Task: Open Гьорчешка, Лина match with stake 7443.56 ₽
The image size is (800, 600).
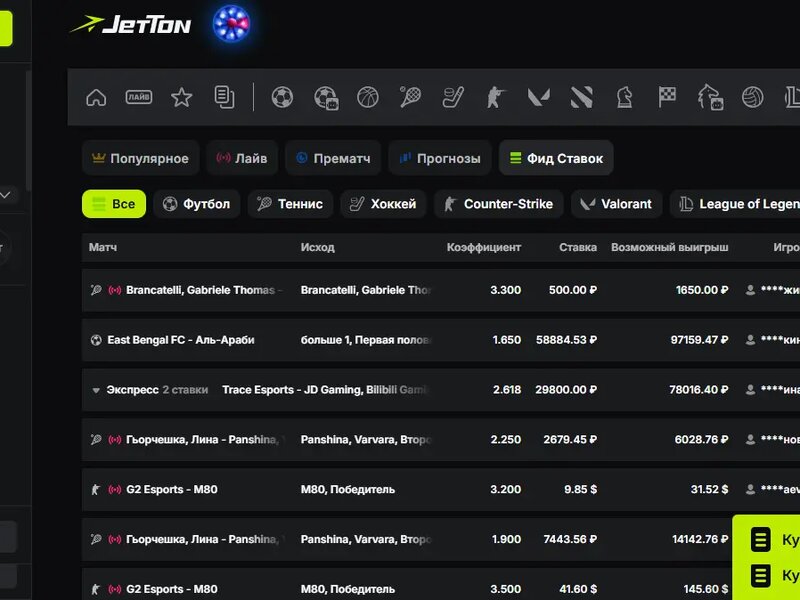Action: (x=206, y=539)
